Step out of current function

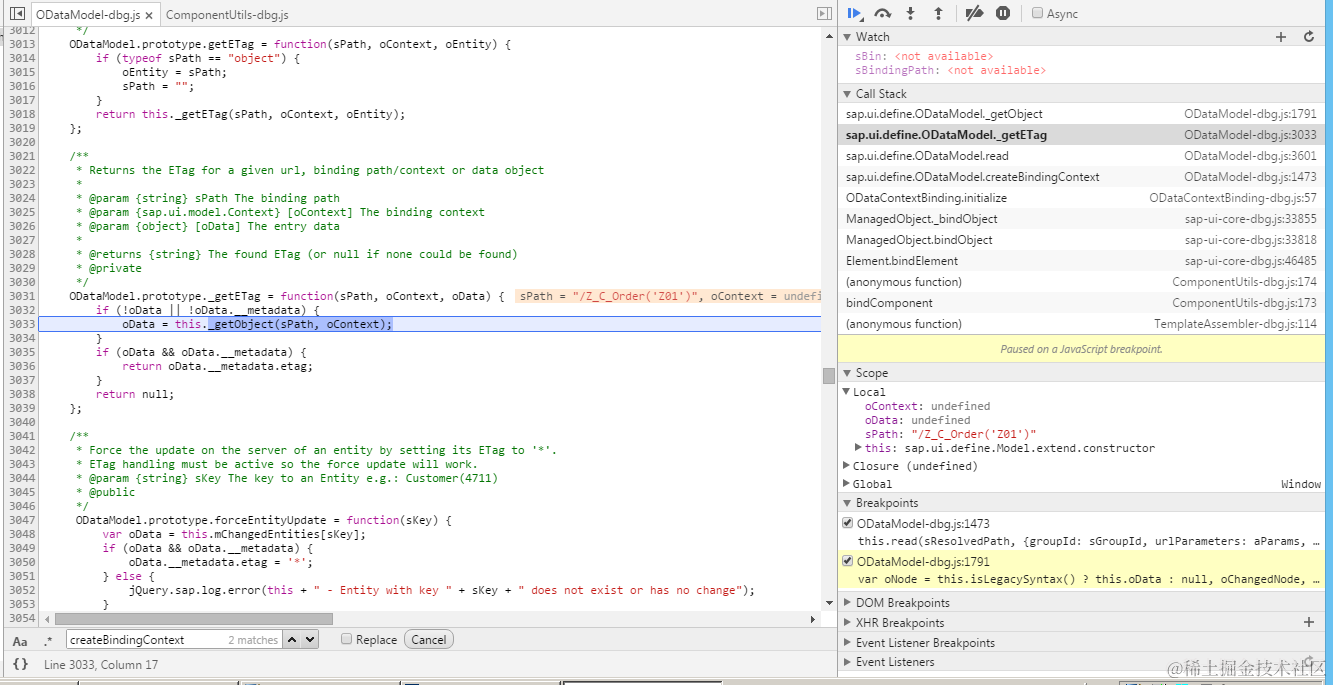[938, 13]
